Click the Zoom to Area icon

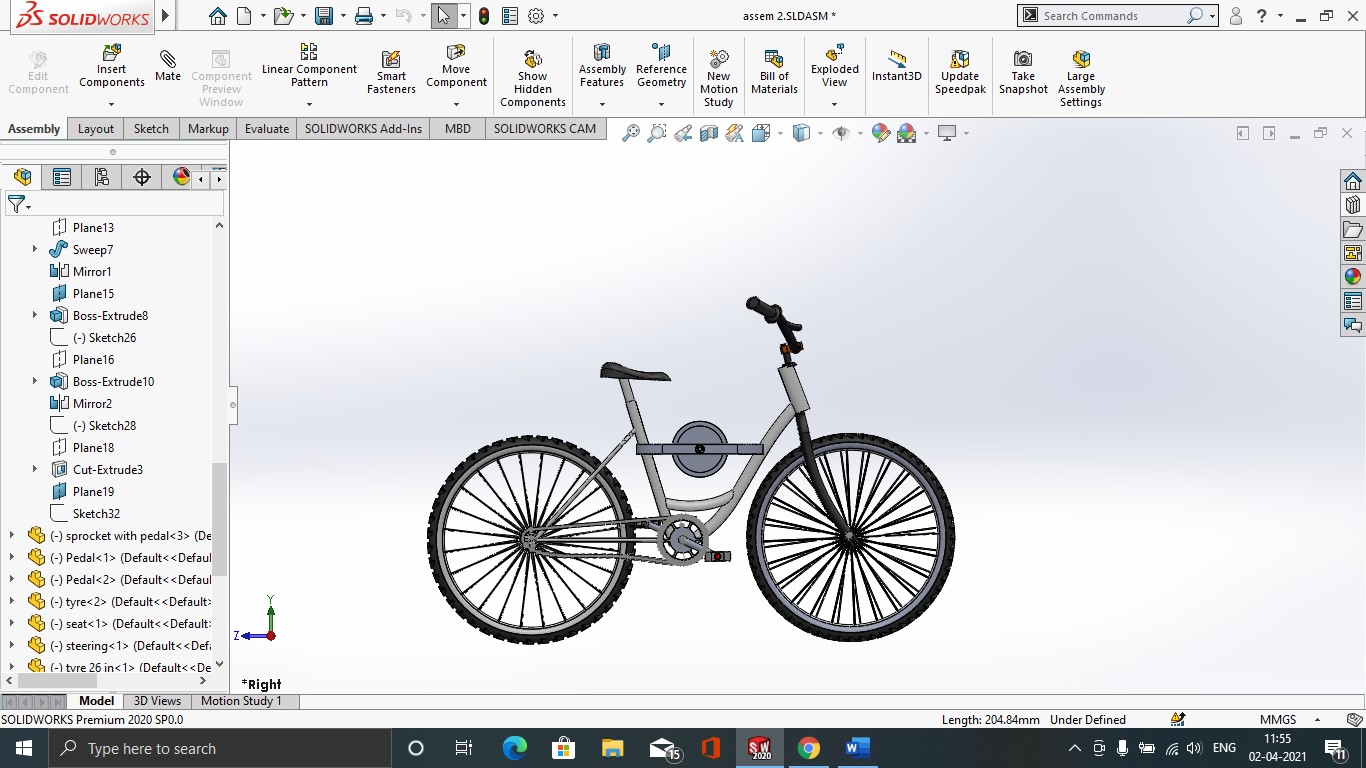pos(657,133)
